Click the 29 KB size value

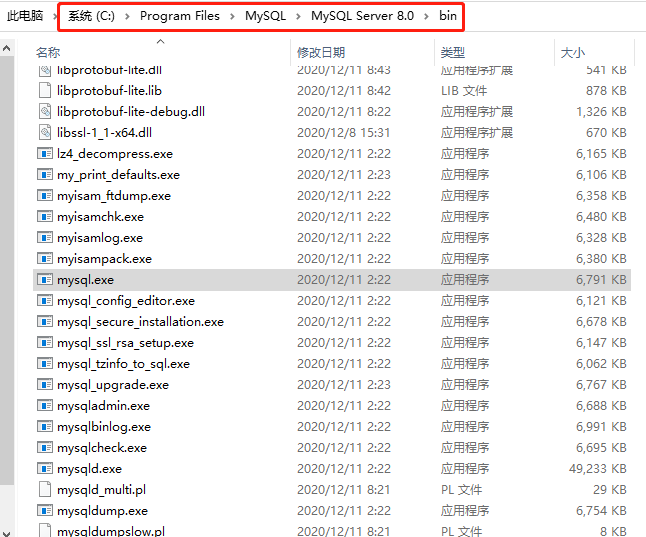pos(610,490)
